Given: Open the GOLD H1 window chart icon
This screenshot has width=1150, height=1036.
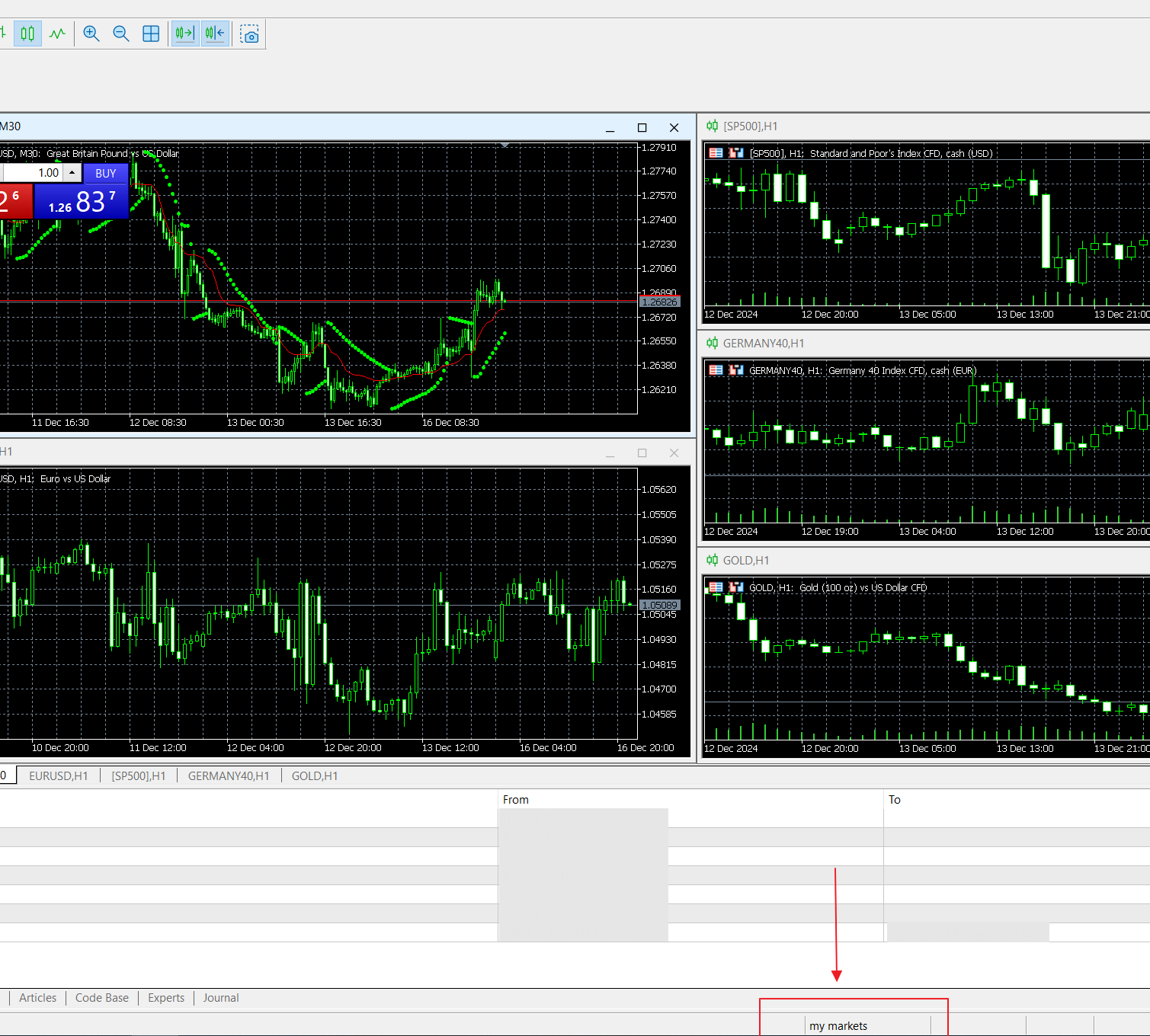Looking at the screenshot, I should (712, 560).
